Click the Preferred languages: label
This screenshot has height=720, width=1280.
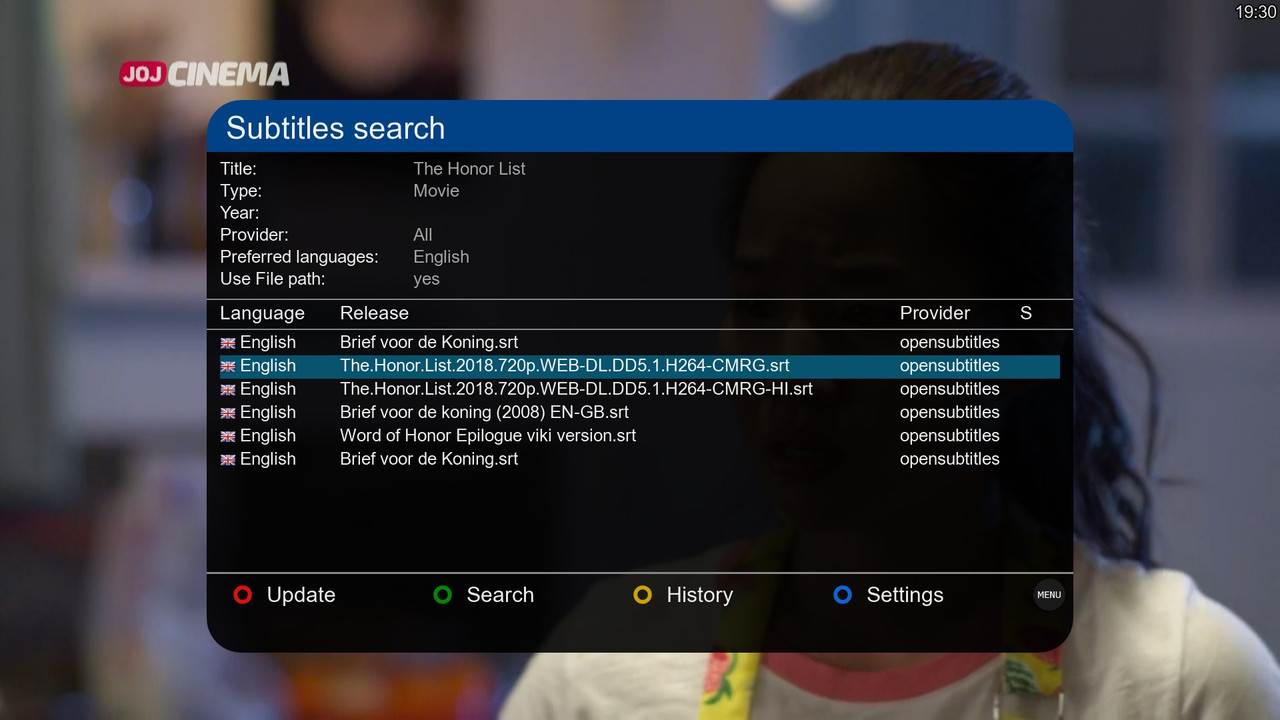click(299, 257)
